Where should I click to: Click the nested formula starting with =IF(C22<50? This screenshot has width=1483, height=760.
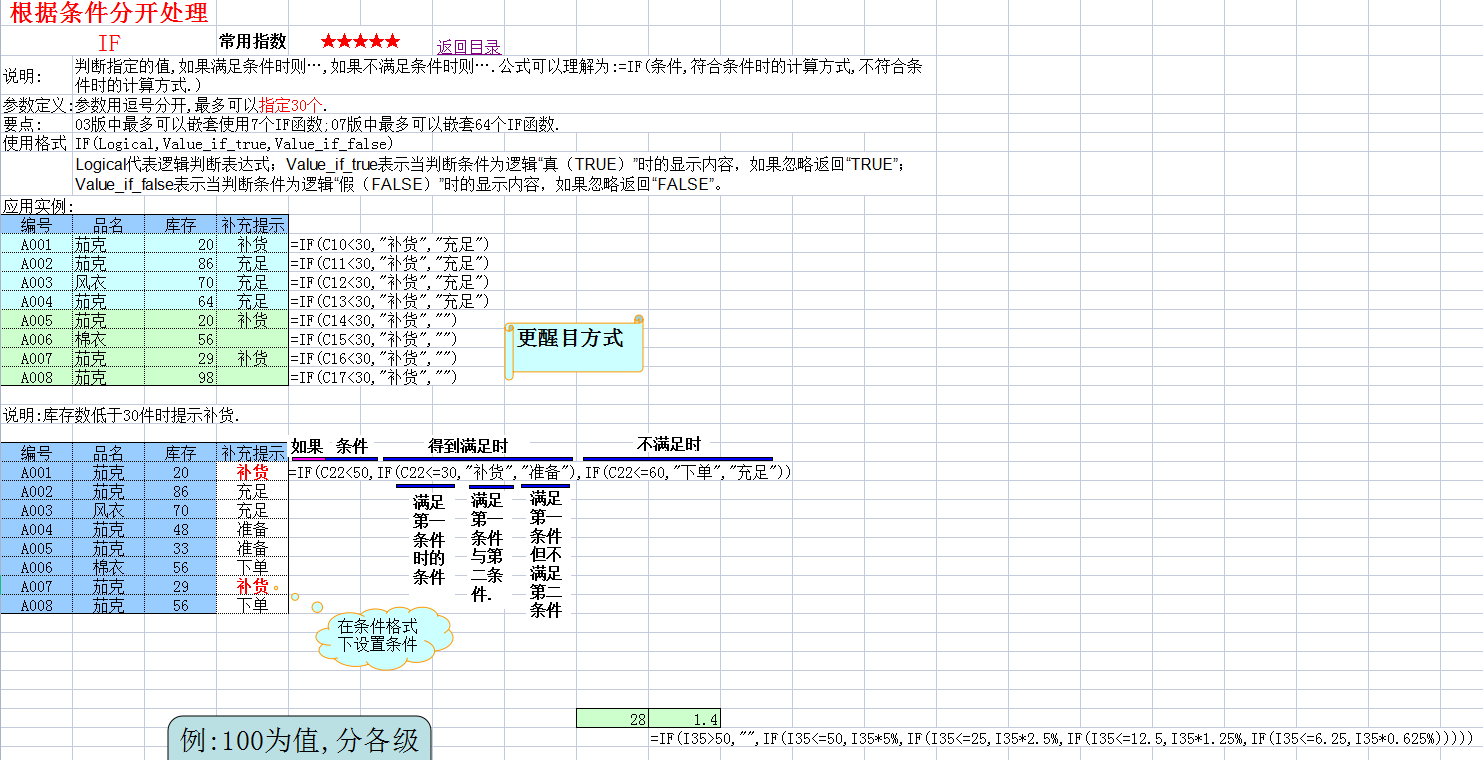540,471
